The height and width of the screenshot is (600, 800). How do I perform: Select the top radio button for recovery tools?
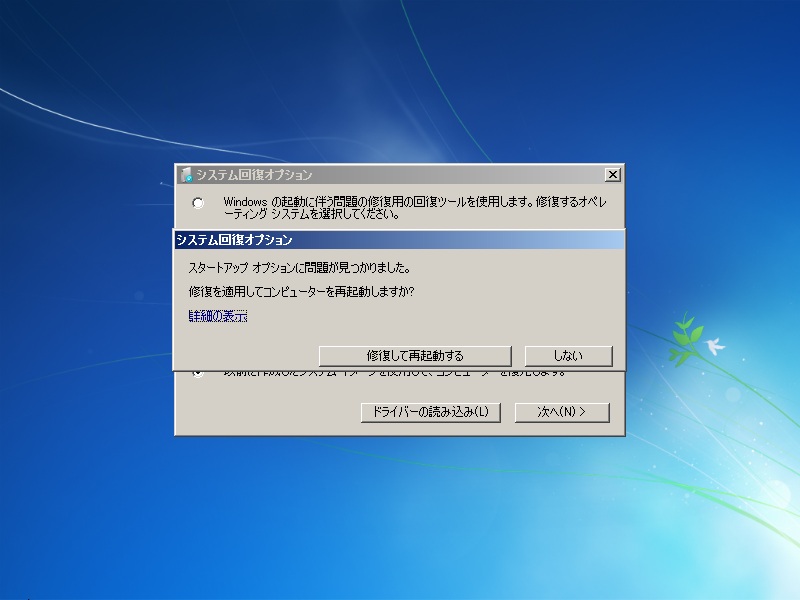[x=198, y=203]
